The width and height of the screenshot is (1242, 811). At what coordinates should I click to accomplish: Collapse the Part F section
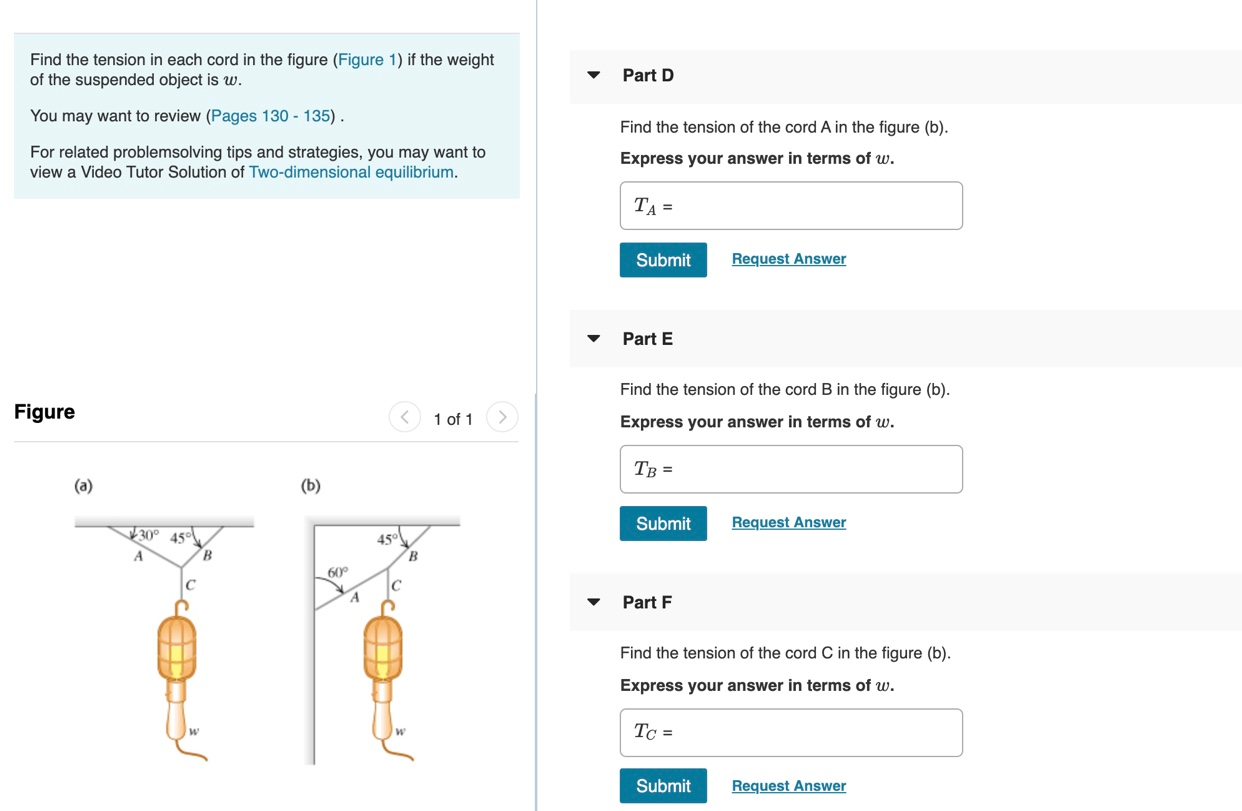593,602
